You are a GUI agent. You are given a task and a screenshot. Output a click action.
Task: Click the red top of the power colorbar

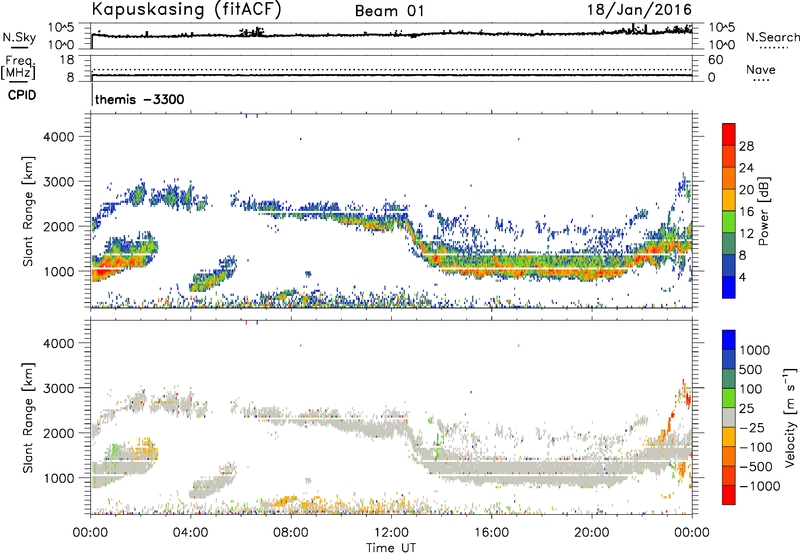pos(729,134)
